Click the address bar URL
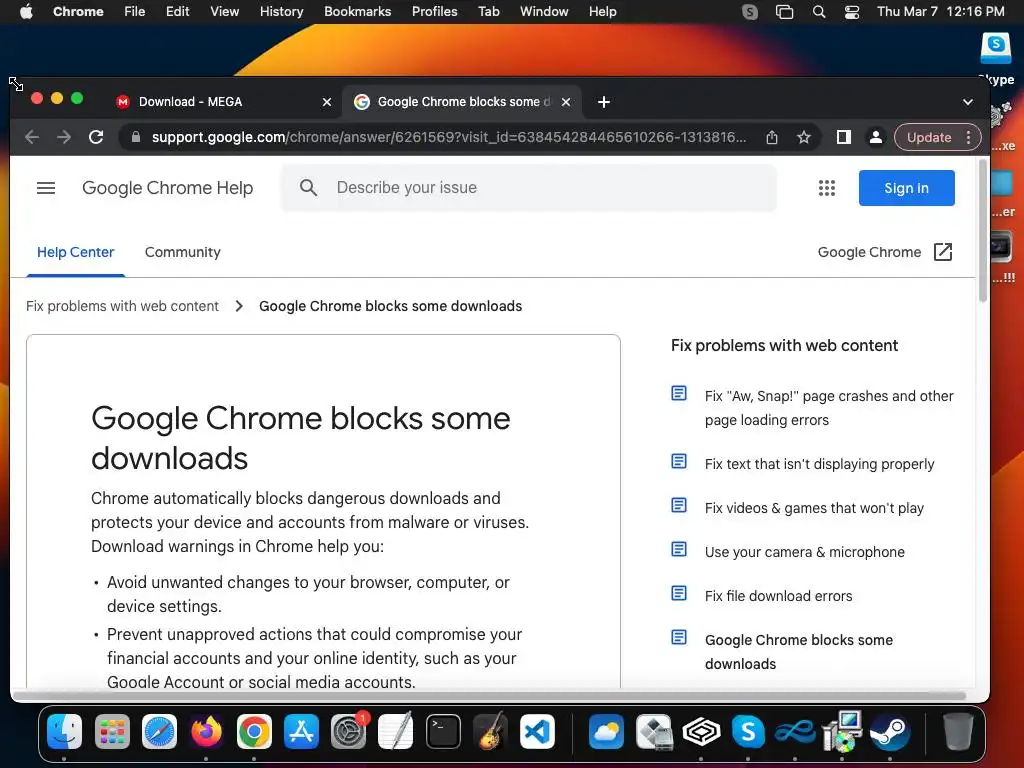 click(x=449, y=137)
